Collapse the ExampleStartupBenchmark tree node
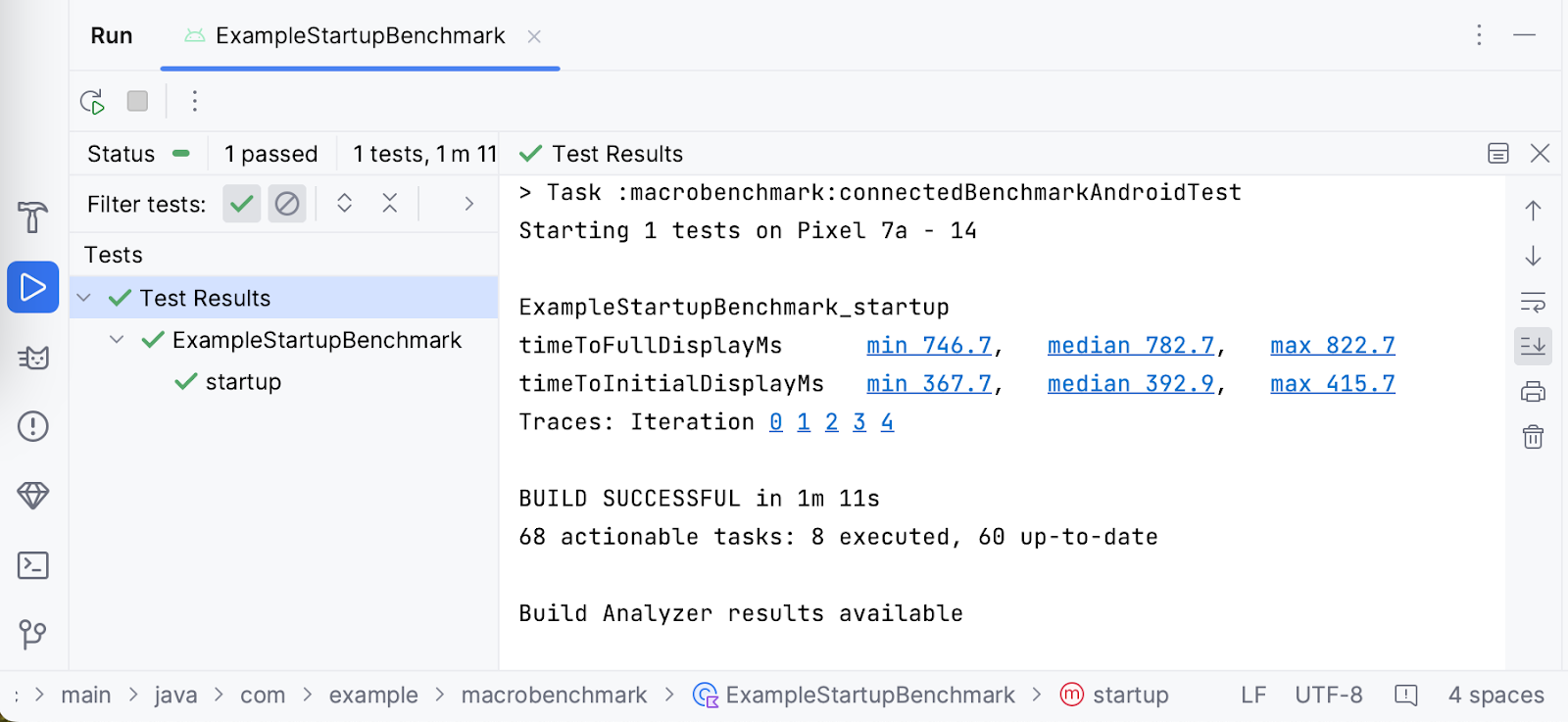The image size is (1568, 722). point(117,340)
